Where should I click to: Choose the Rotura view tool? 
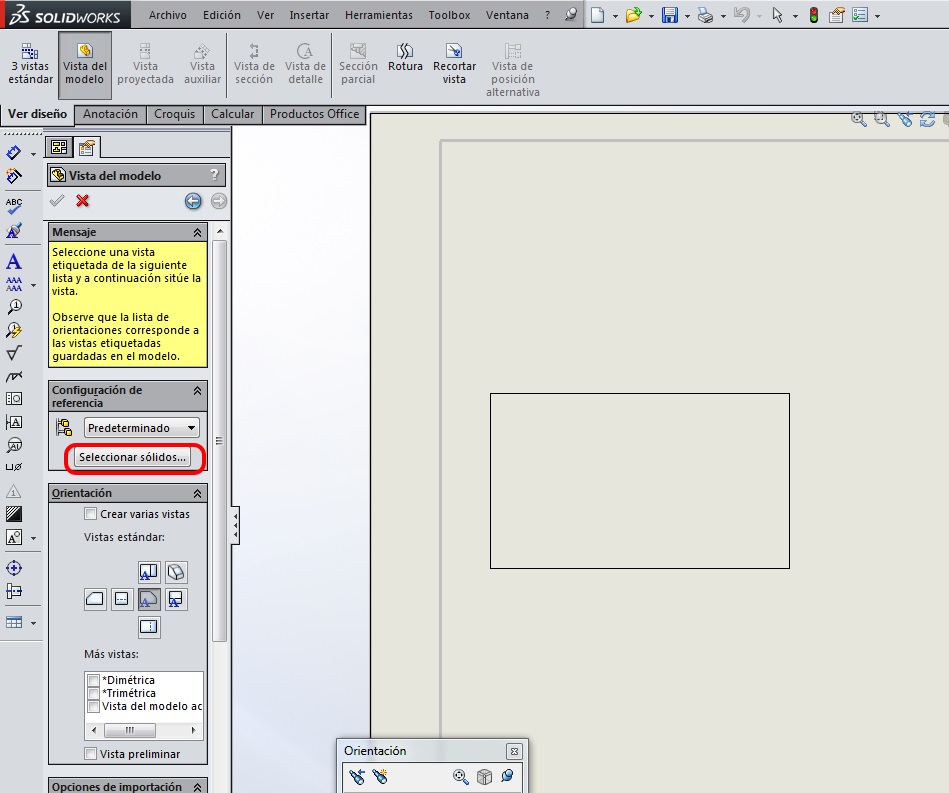405,58
